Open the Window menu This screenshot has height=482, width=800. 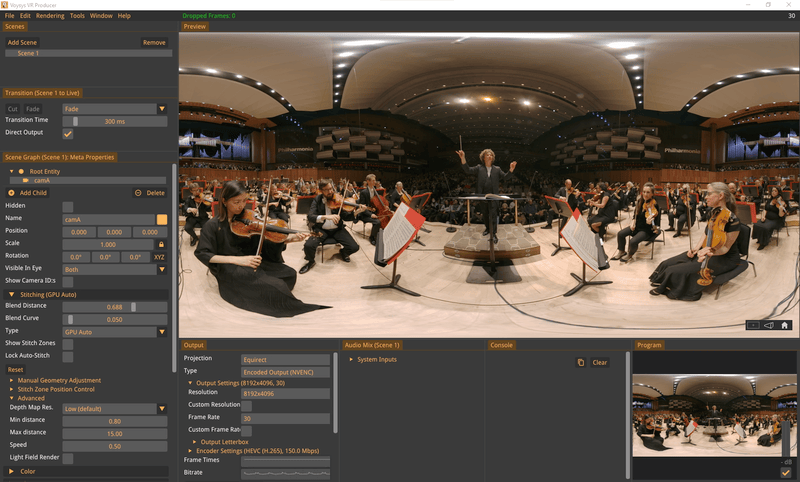101,16
